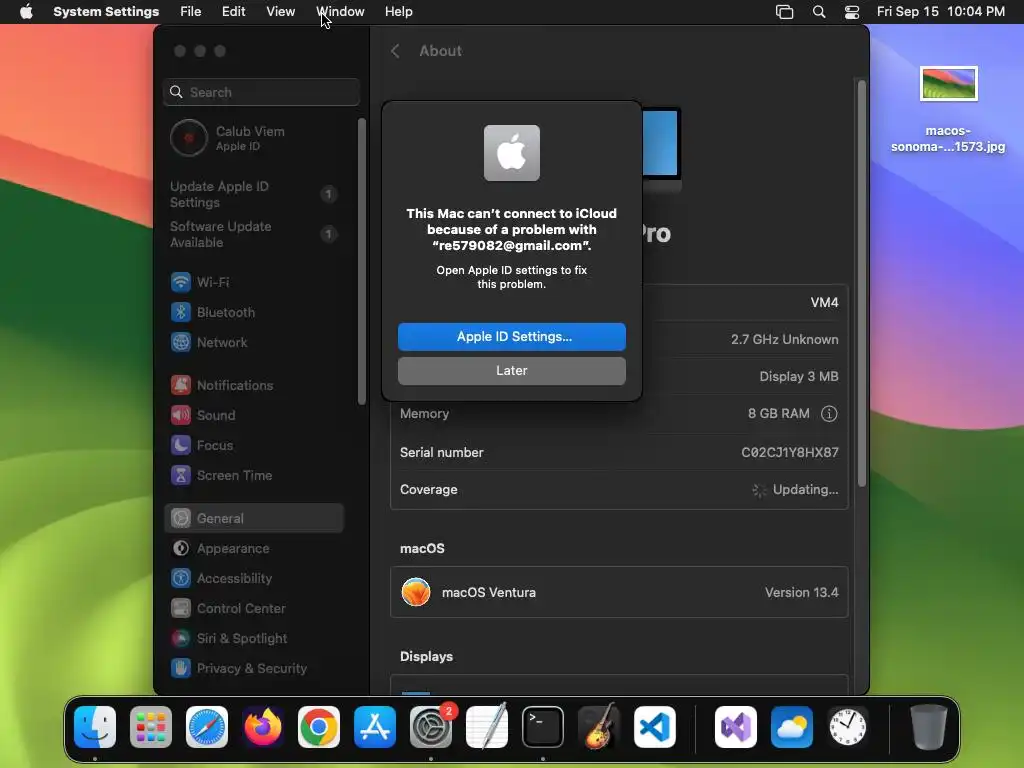The image size is (1024, 768).
Task: Go back from About page
Action: (395, 51)
